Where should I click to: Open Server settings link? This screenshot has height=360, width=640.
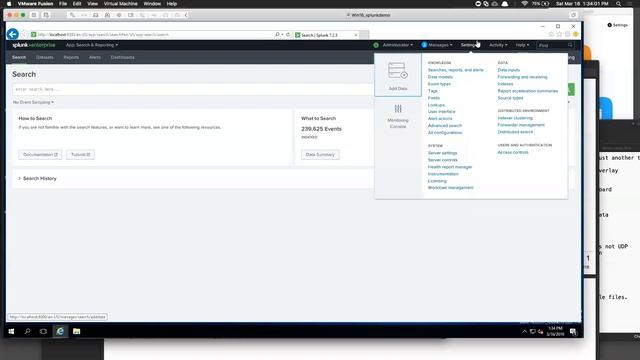442,153
